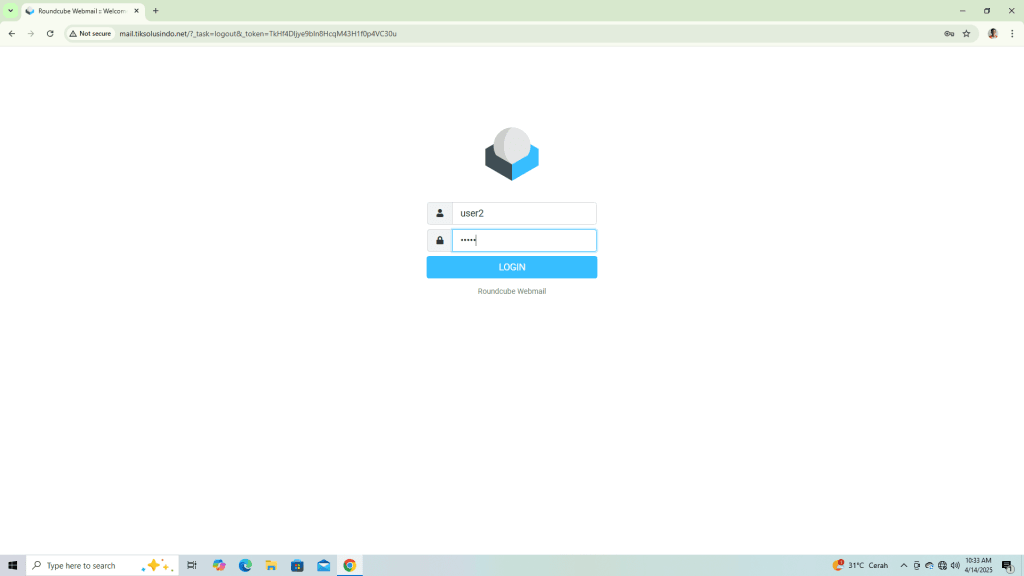Bookmark this page with the star icon
The width and height of the screenshot is (1024, 576).
(x=966, y=33)
